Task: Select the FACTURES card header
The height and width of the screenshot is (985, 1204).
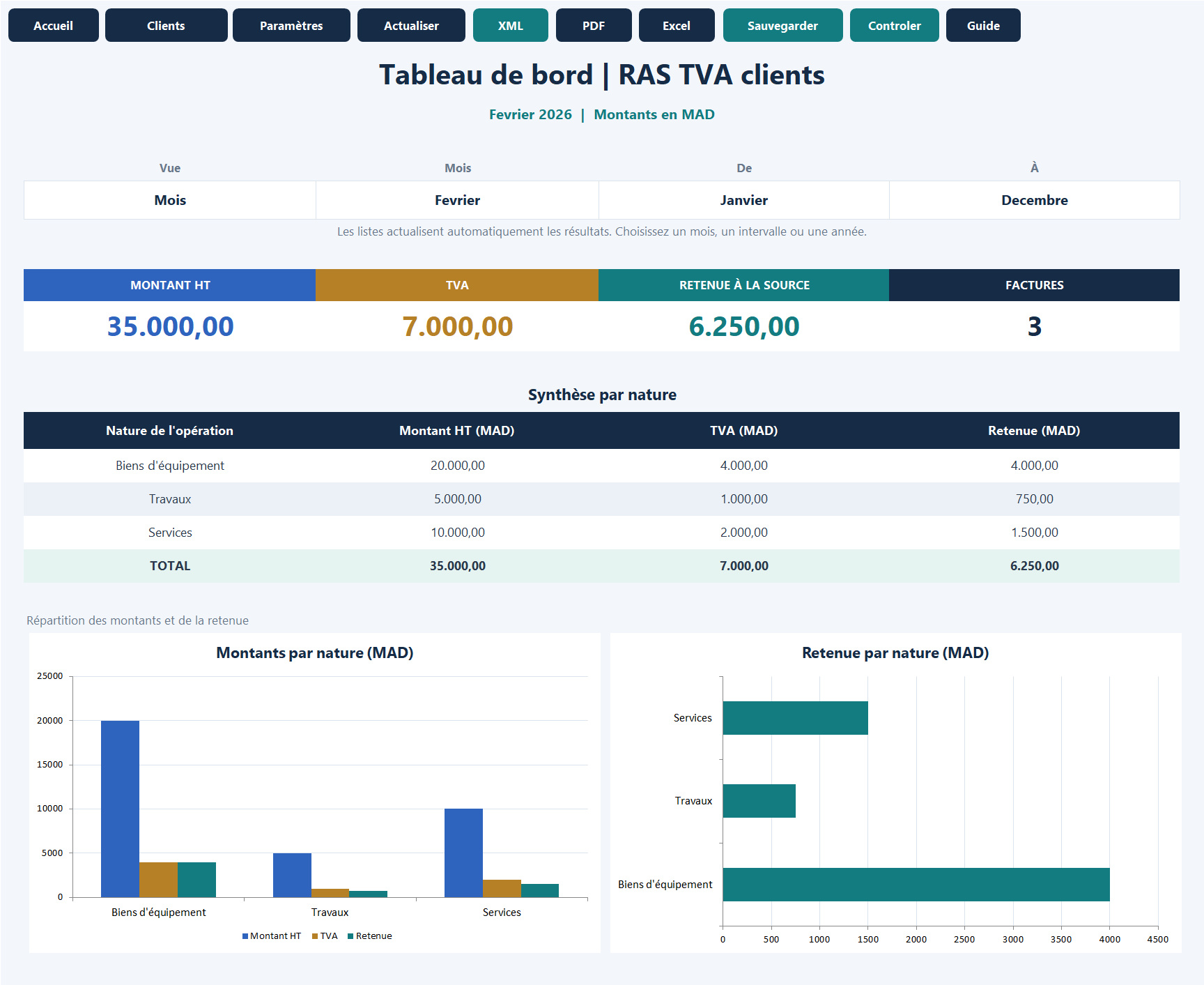Action: [x=1035, y=285]
